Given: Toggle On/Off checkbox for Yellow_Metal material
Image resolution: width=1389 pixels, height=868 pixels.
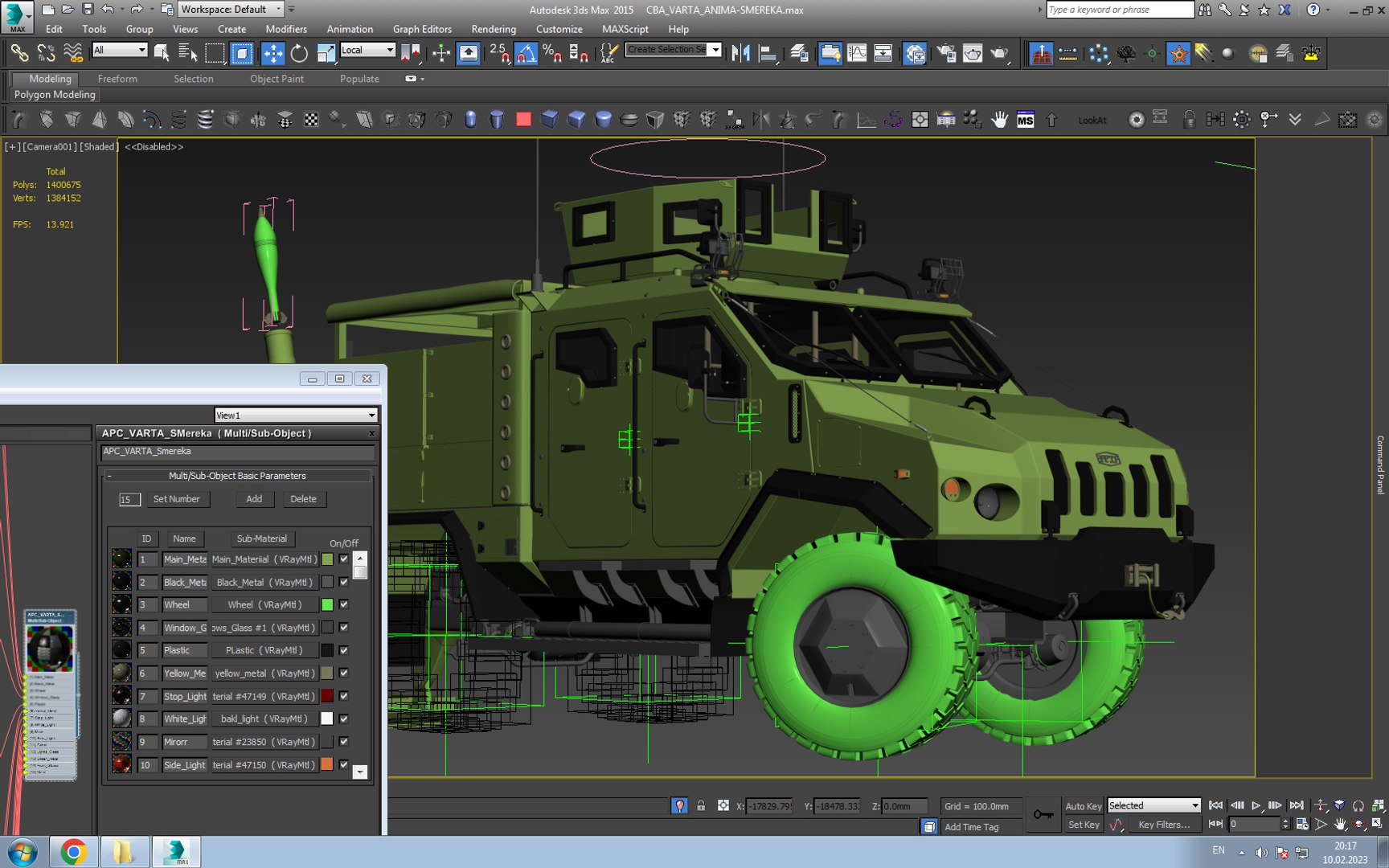Looking at the screenshot, I should (344, 674).
